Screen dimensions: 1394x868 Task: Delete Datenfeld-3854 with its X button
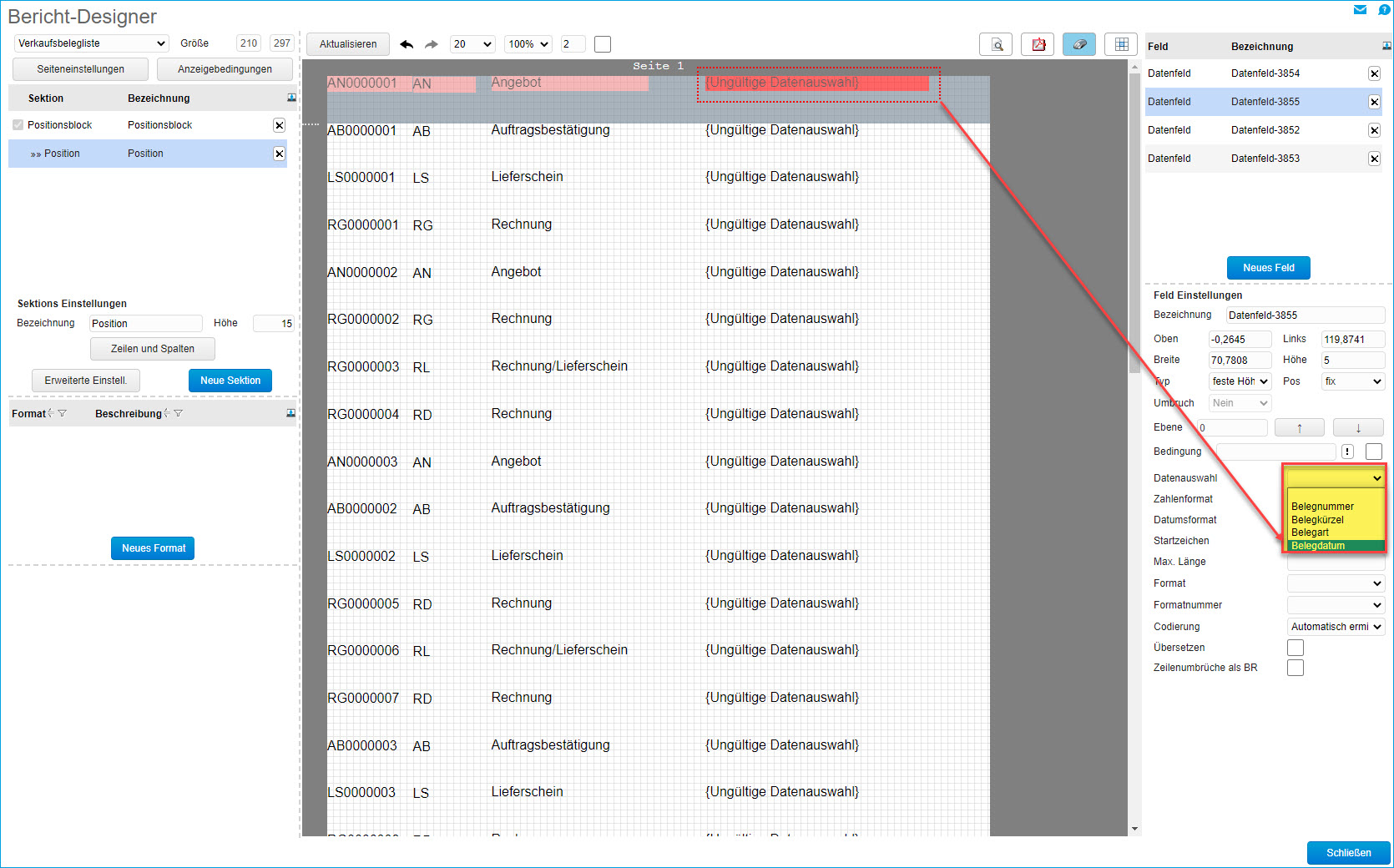point(1374,73)
